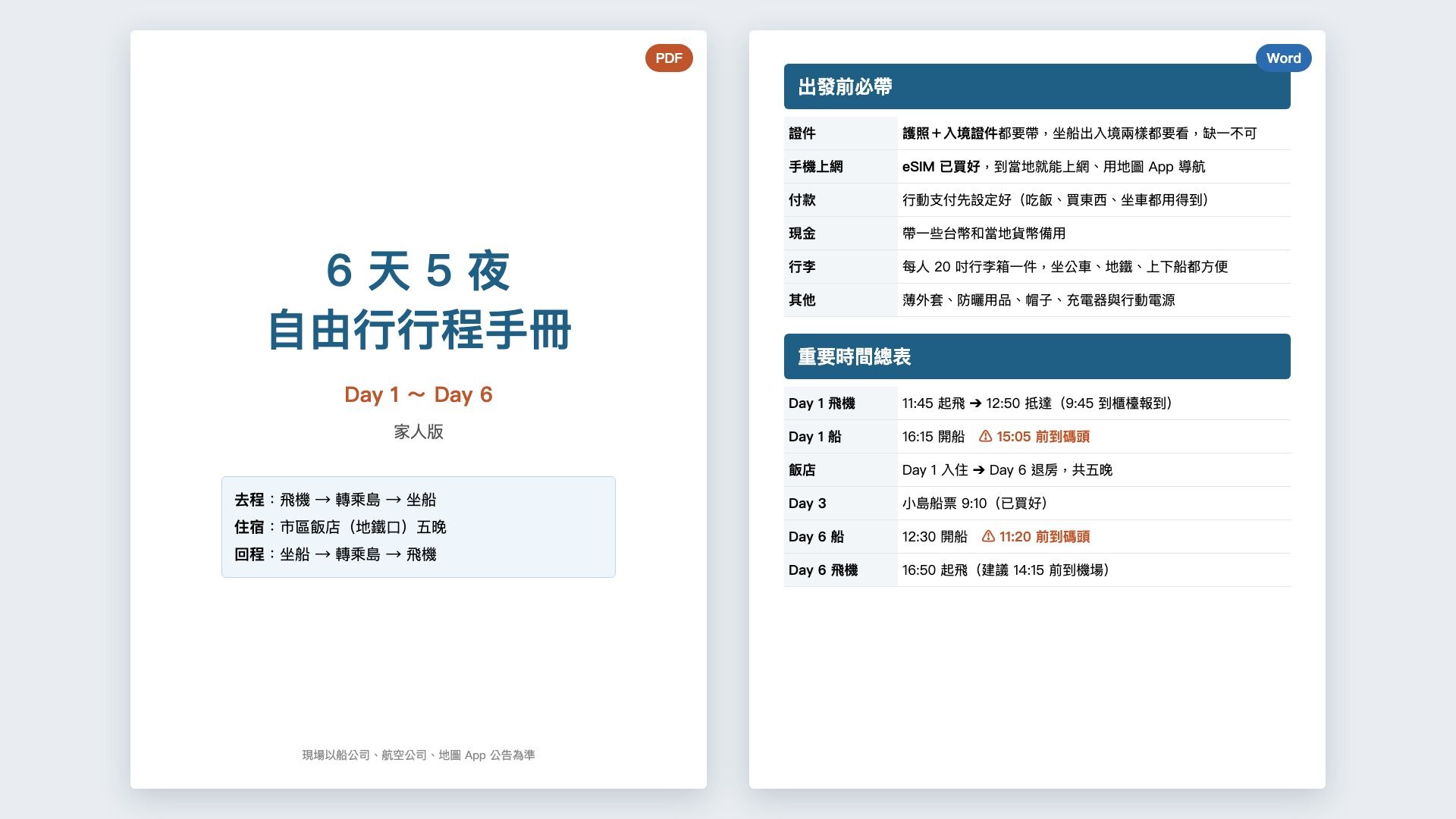
Task: Click the 15:05 前到碼頭 warning text
Action: (1043, 437)
